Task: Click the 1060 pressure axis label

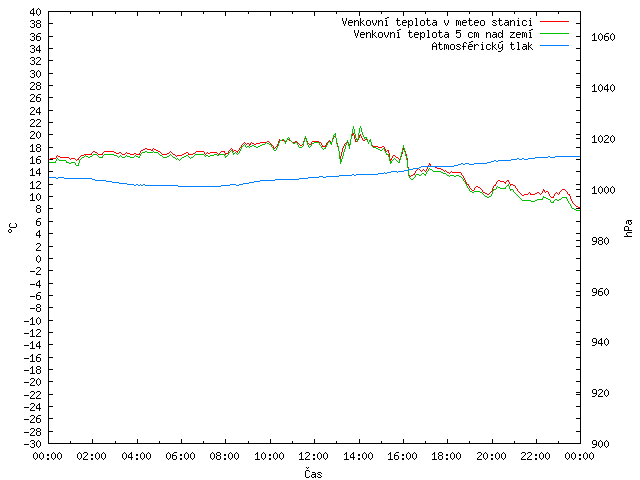Action: pos(603,38)
